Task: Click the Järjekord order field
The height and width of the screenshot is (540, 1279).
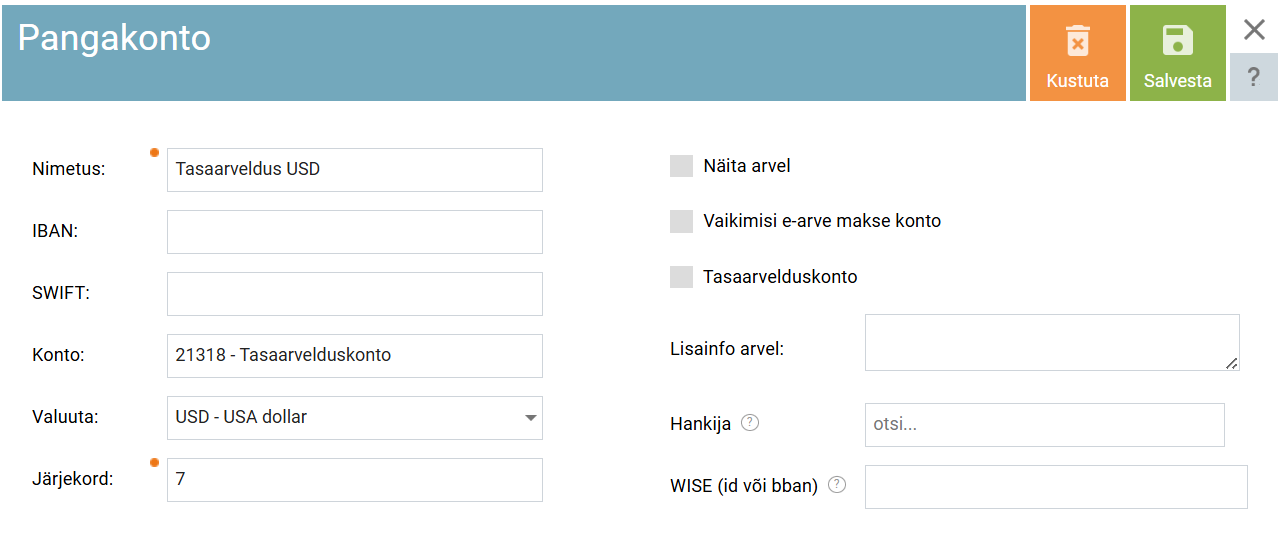Action: click(x=354, y=480)
